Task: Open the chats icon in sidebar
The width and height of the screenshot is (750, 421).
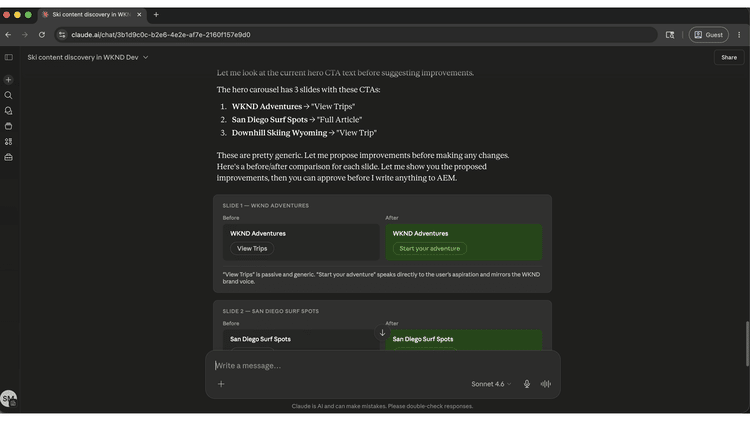Action: pos(9,111)
